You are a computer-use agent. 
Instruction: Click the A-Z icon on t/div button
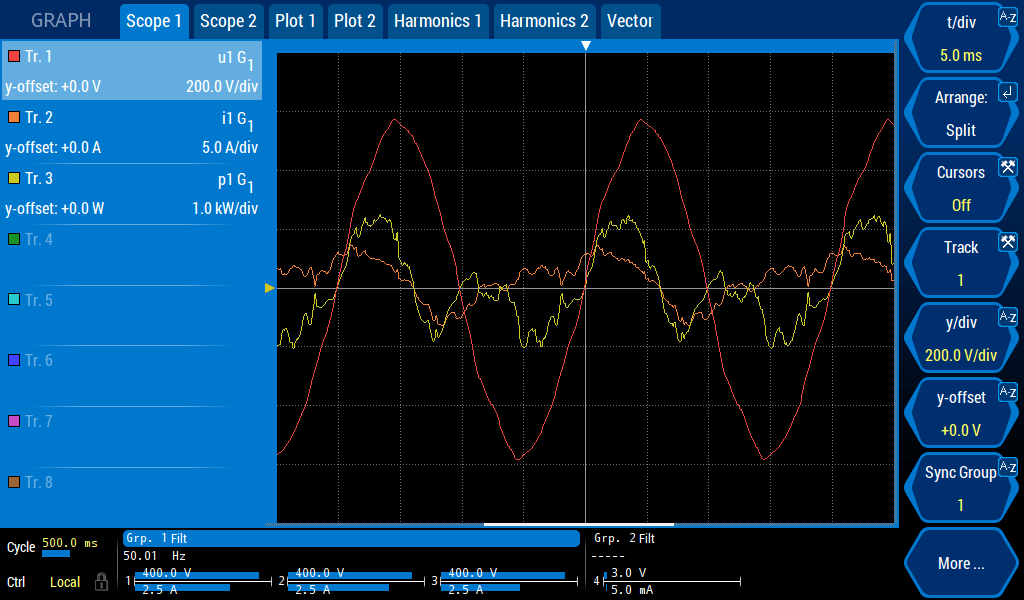1008,17
